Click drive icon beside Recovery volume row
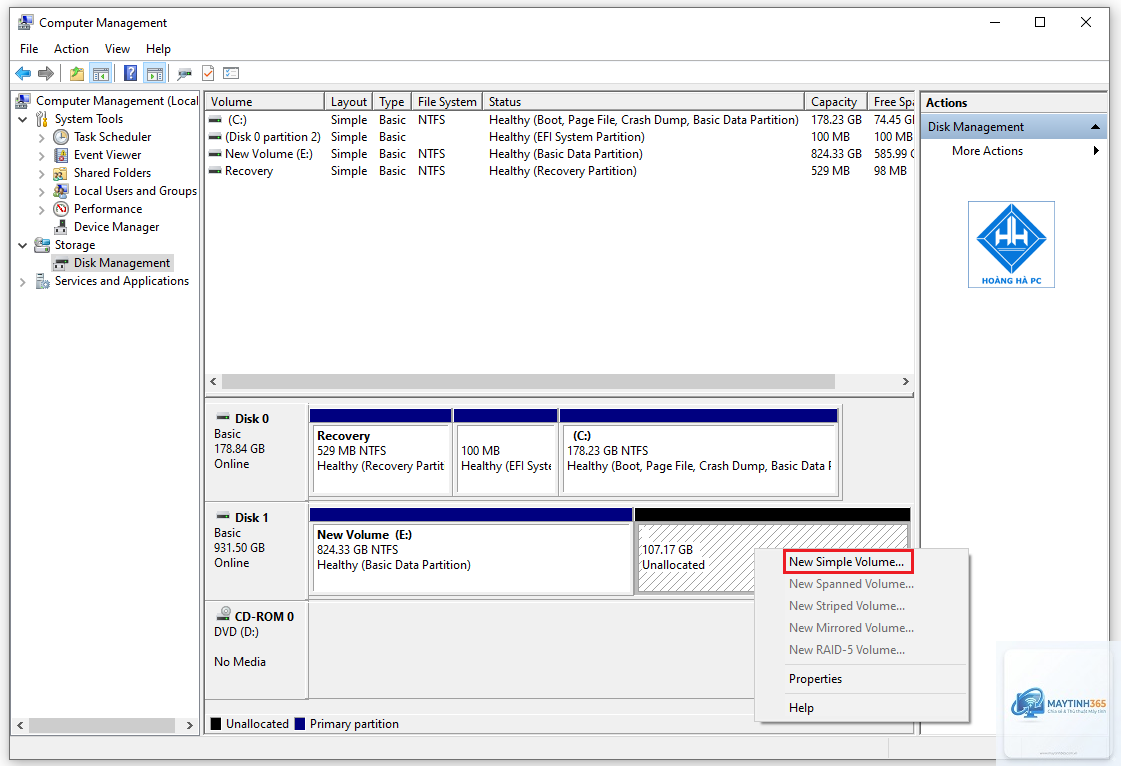This screenshot has width=1121, height=766. [215, 171]
